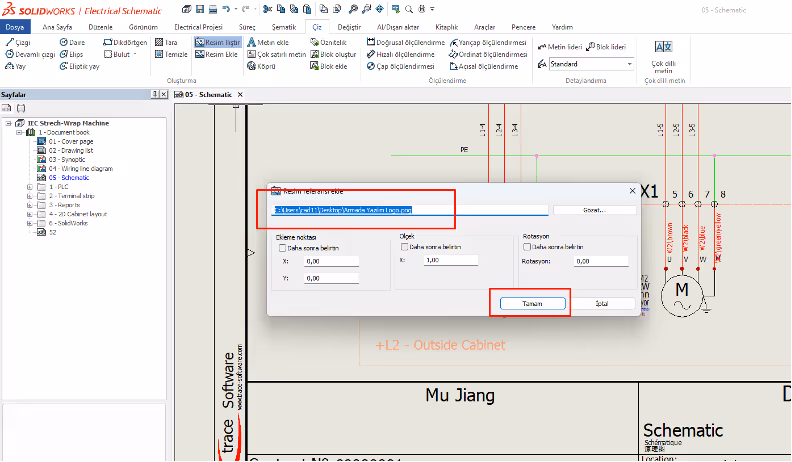Expand the 1 - PLC folder
Screen dimensions: 792x462
tap(30, 187)
